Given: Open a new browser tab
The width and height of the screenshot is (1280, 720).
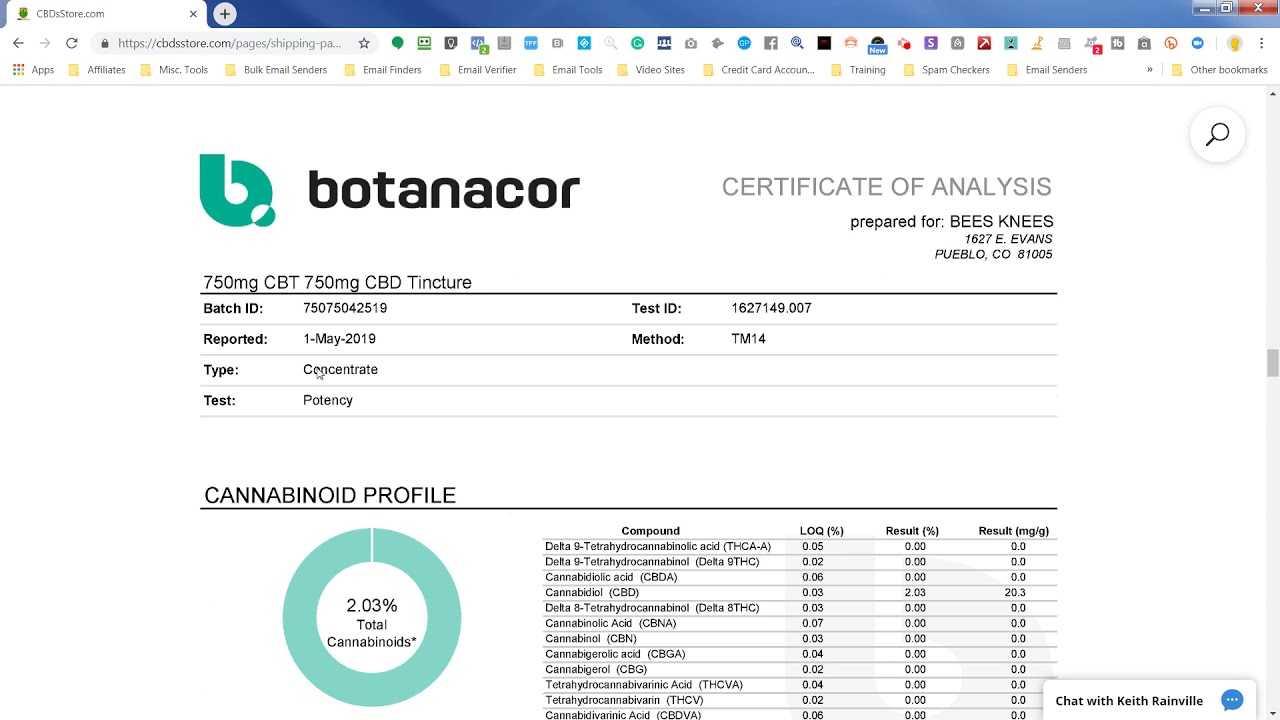Looking at the screenshot, I should tap(225, 14).
